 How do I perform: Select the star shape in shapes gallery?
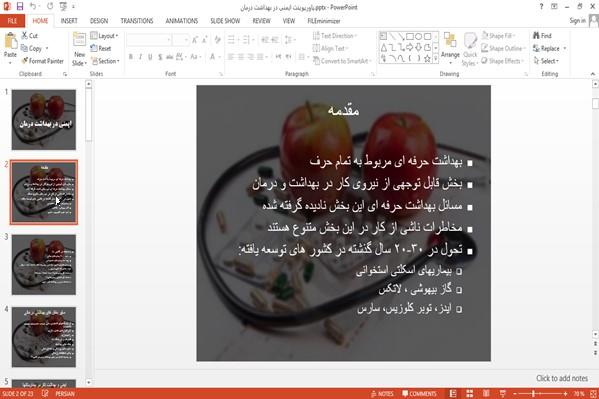click(x=427, y=58)
